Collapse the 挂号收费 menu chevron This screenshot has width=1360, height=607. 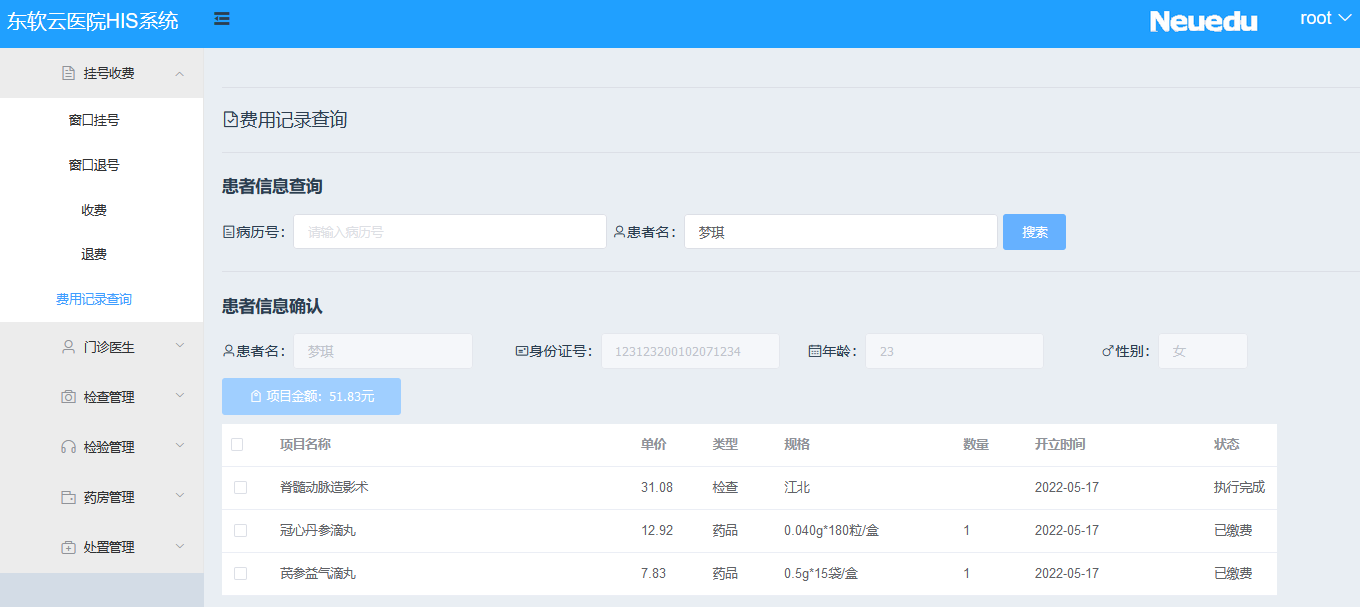coord(179,73)
